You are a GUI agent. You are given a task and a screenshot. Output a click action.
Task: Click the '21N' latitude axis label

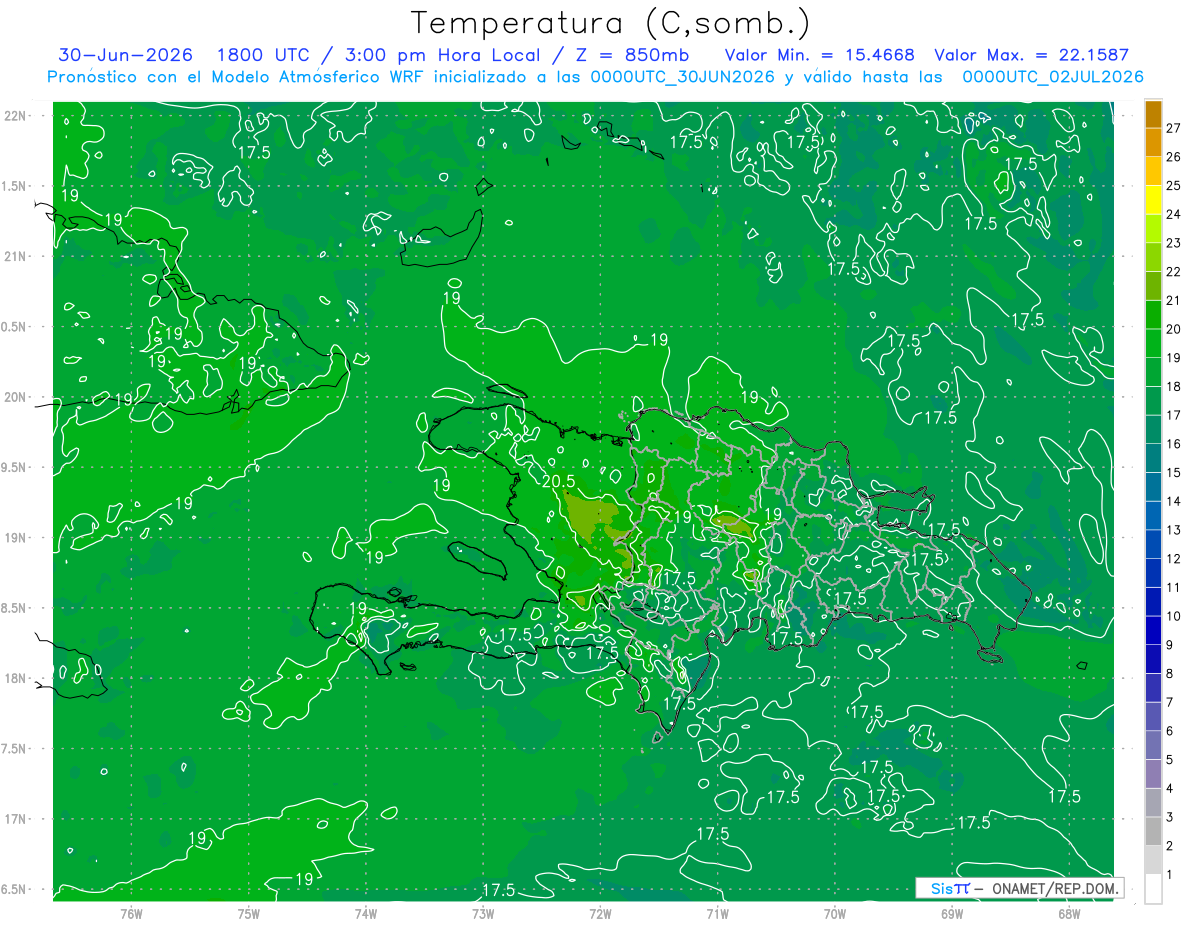tap(15, 257)
